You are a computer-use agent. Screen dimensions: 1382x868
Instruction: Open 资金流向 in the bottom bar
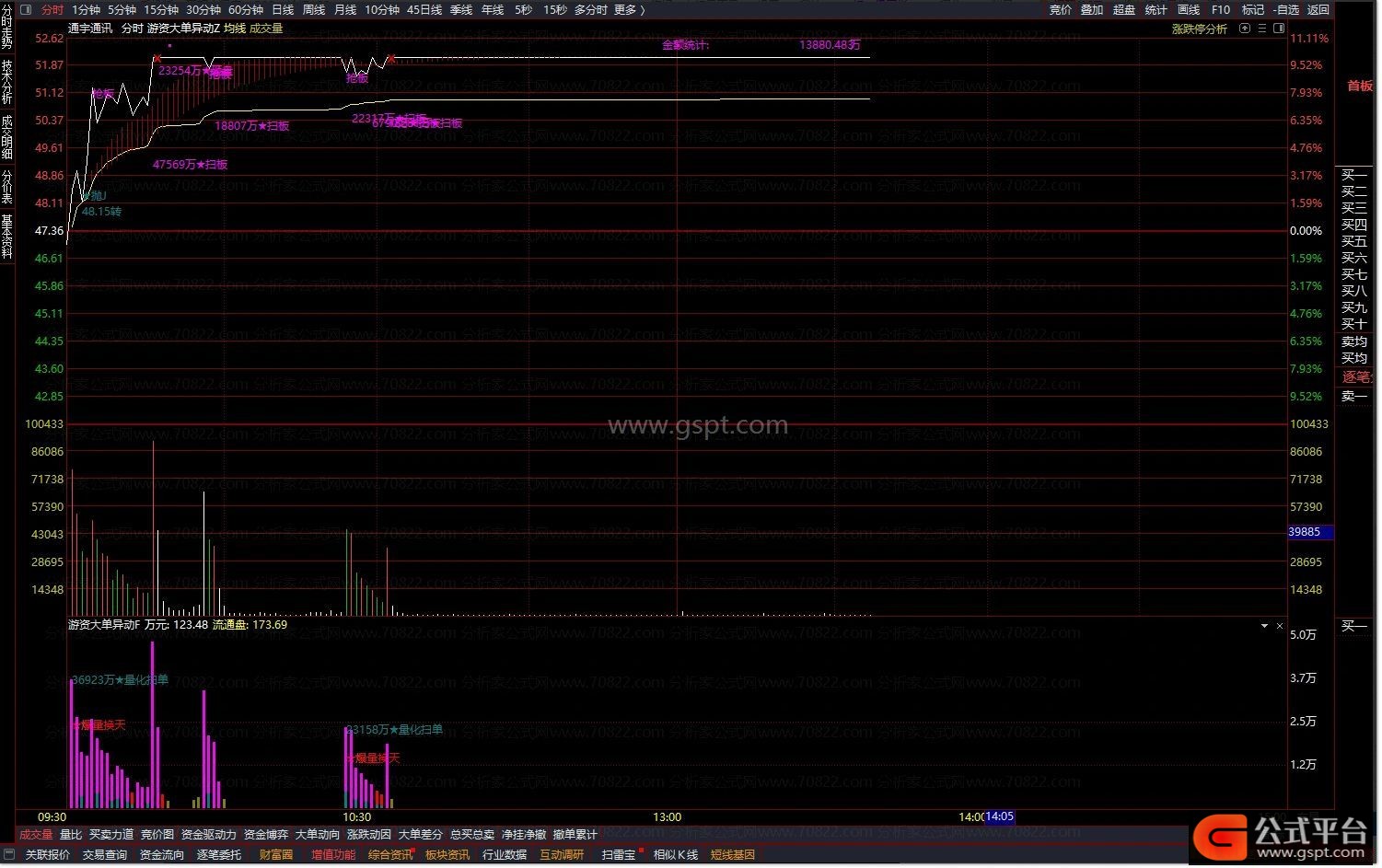point(162,855)
